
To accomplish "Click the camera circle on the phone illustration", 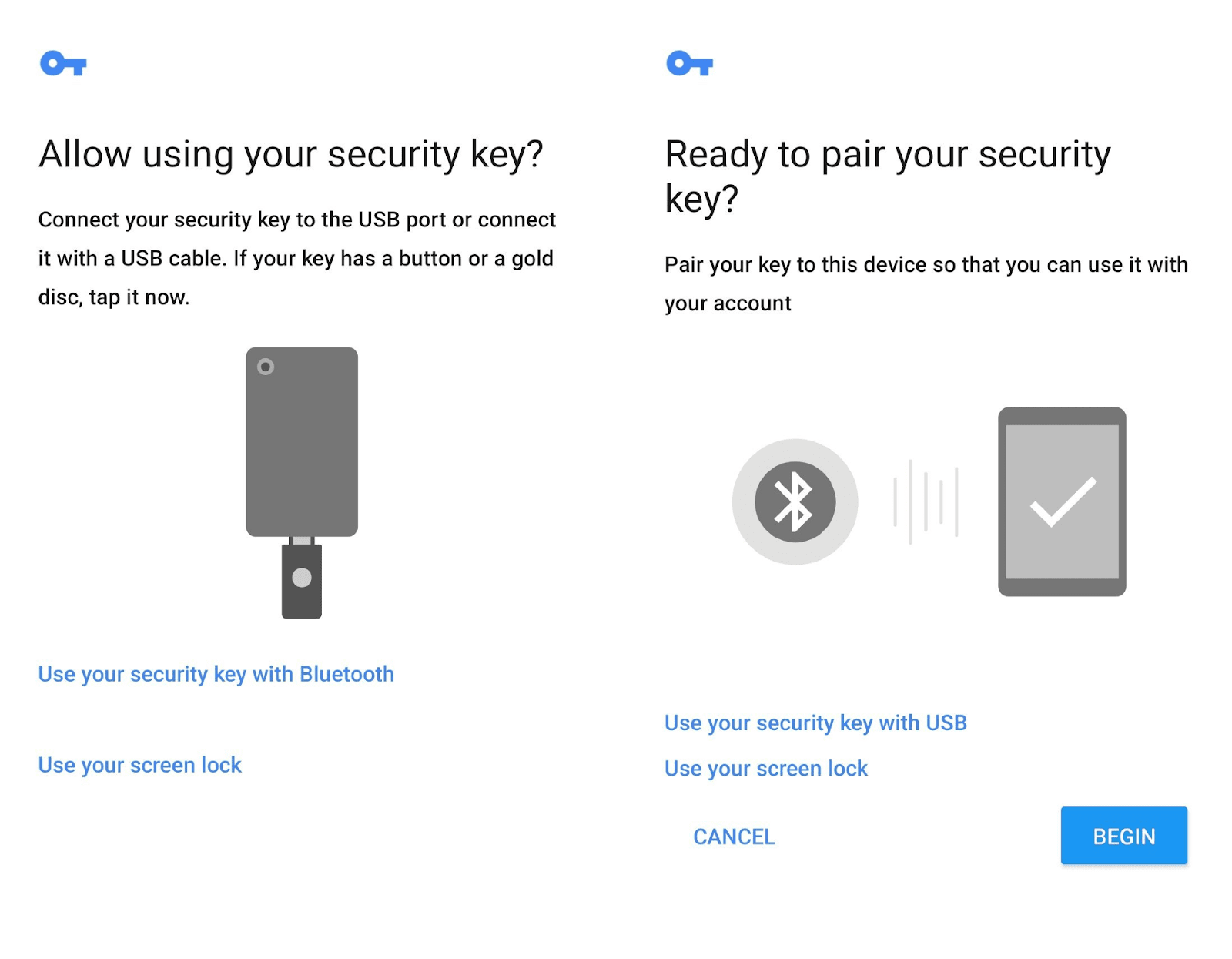I will point(266,367).
